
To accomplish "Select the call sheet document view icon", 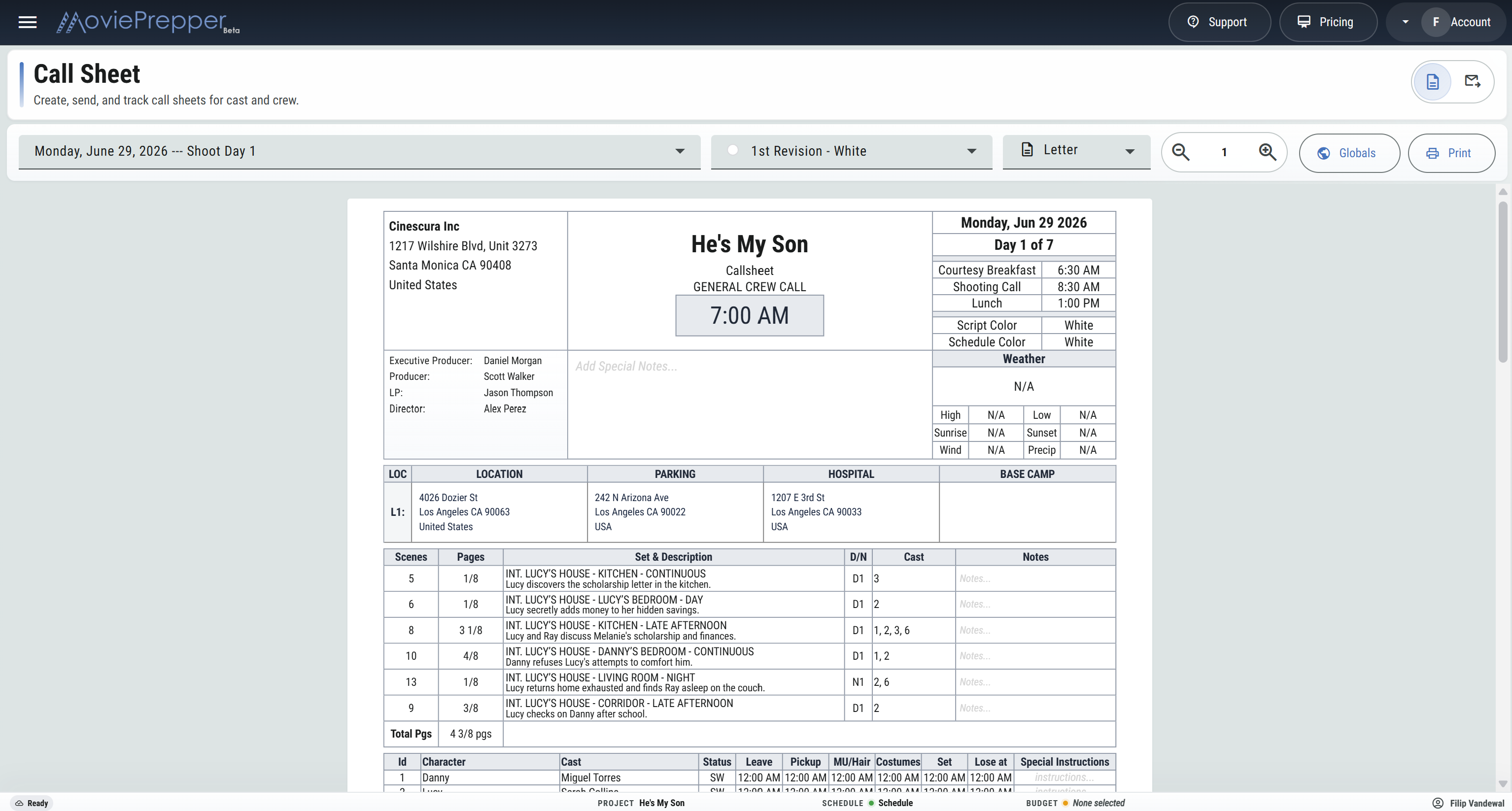I will pos(1432,82).
